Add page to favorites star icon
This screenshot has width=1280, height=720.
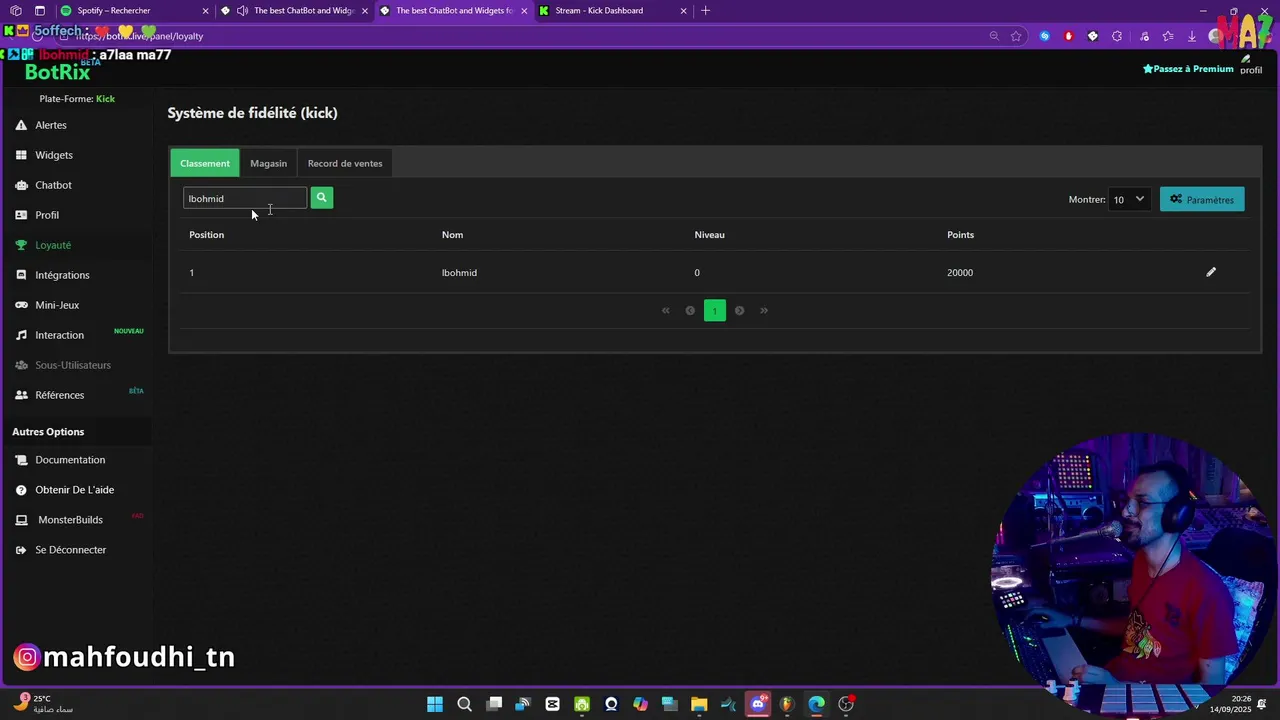coord(1016,36)
